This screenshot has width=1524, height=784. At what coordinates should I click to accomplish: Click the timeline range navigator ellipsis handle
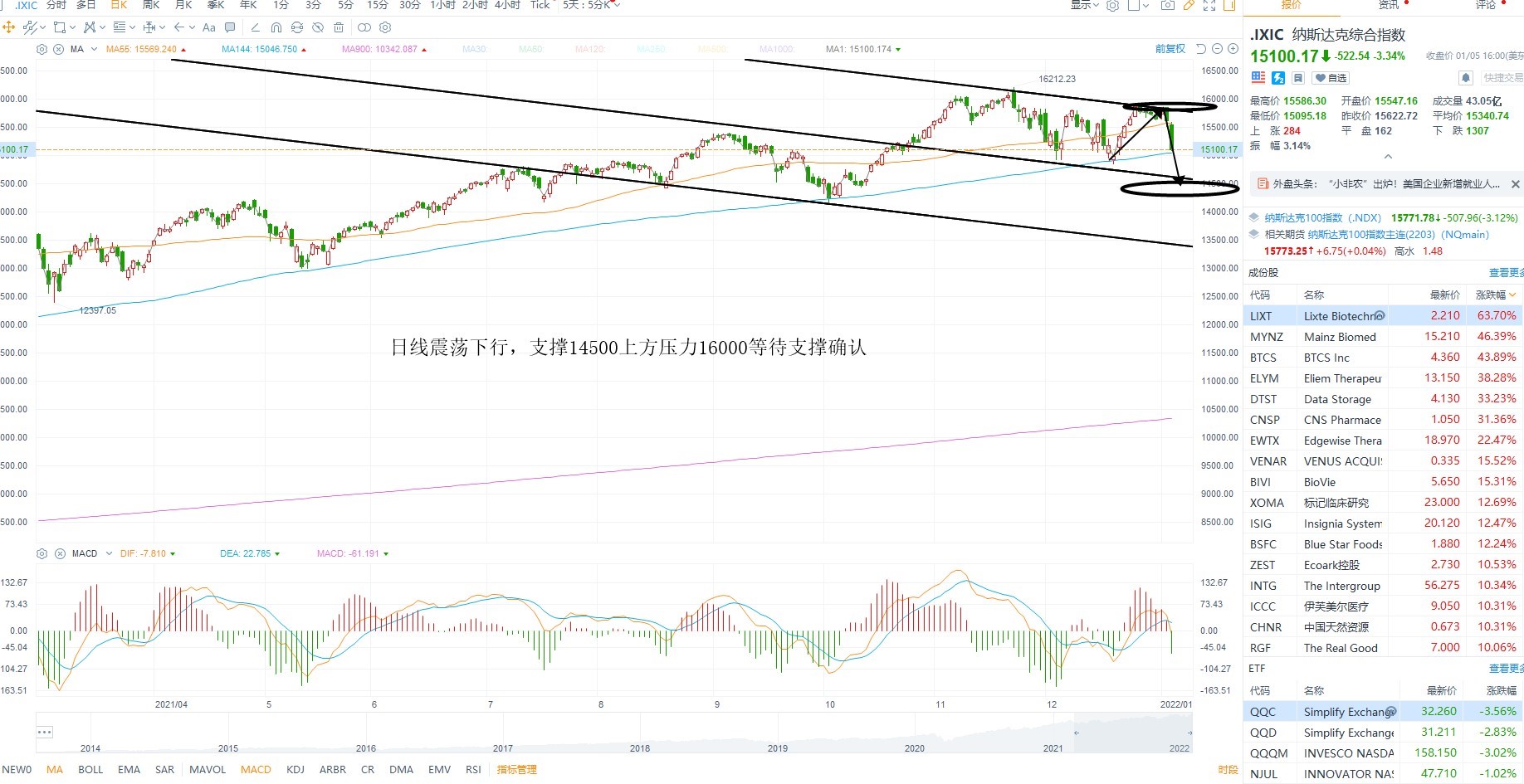click(45, 732)
